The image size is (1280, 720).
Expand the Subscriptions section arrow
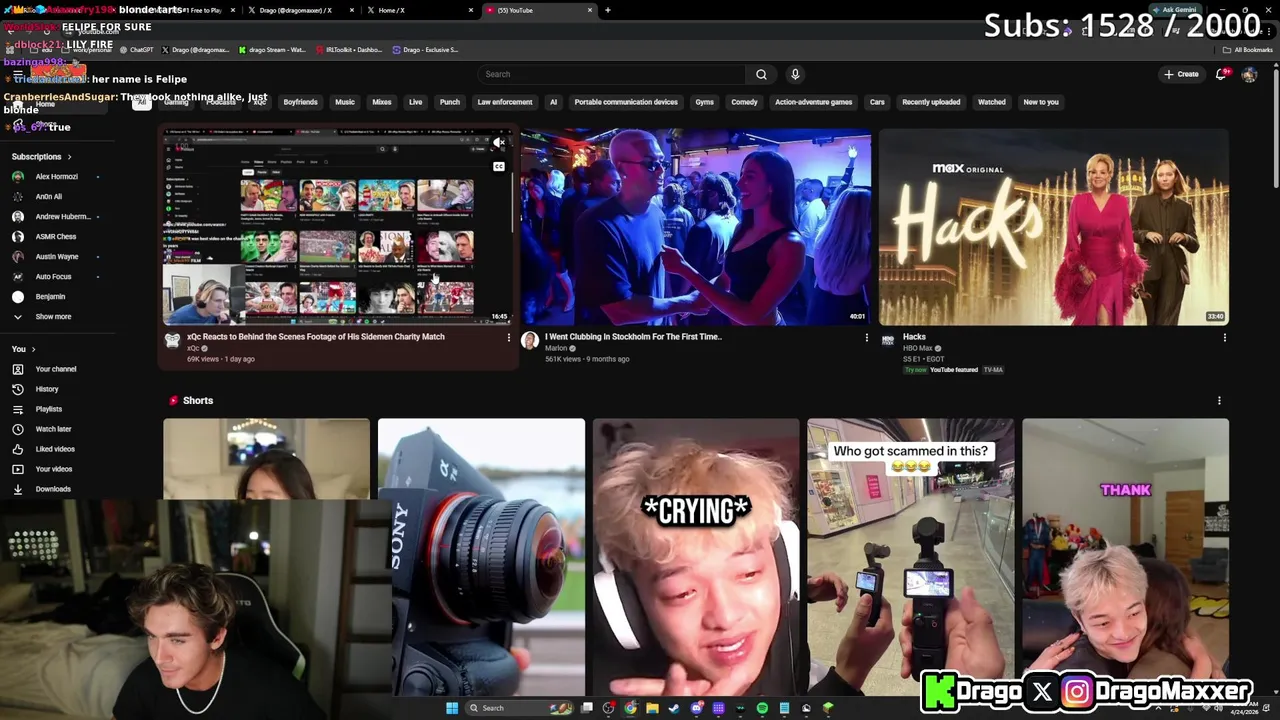click(x=69, y=157)
